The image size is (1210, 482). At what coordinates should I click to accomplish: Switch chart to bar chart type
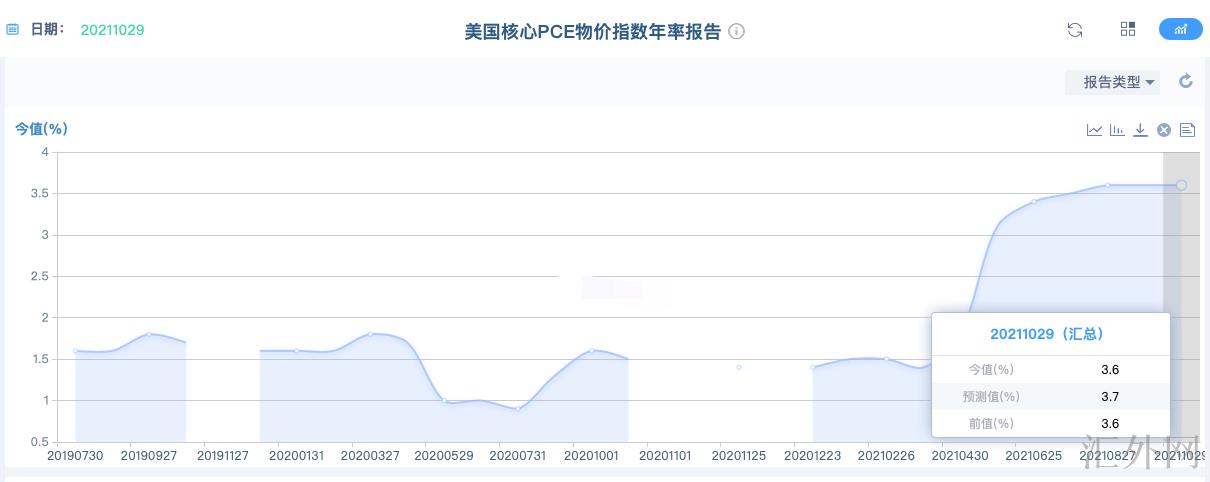coord(1117,130)
